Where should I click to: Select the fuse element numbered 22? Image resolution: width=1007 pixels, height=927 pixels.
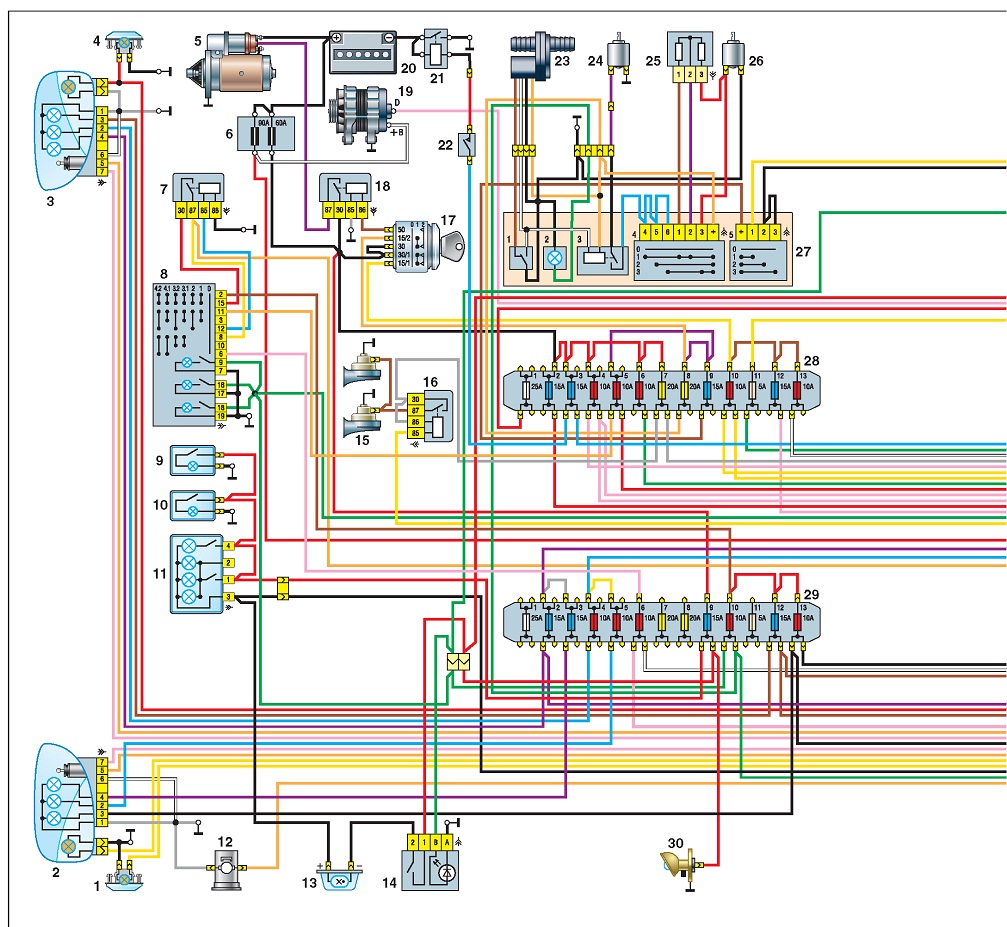tap(468, 145)
